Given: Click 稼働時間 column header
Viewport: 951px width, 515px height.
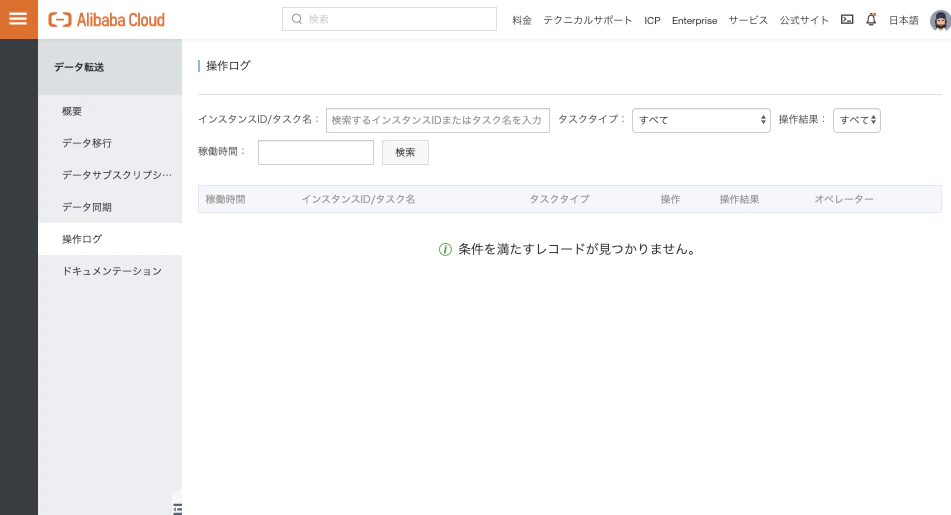Looking at the screenshot, I should pyautogui.click(x=225, y=199).
